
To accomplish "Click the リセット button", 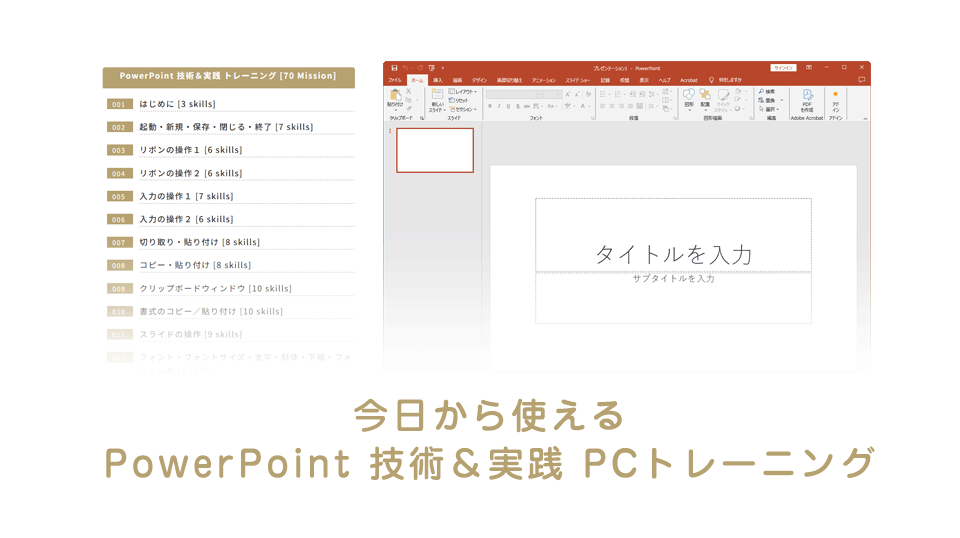I will click(459, 100).
